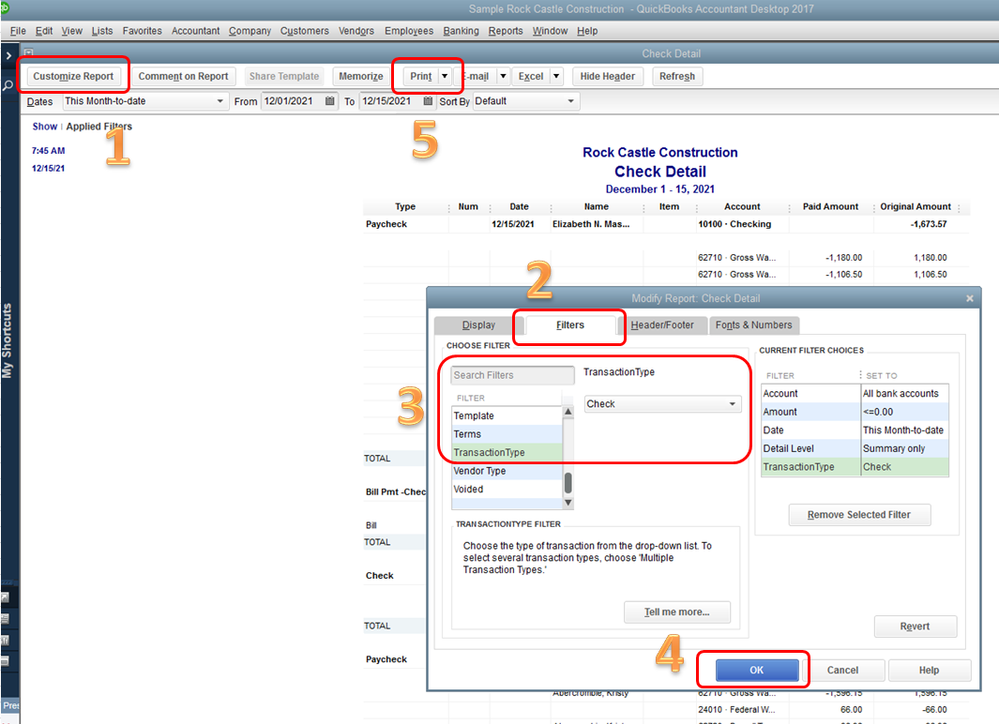Select Terms in the filter list
The width and height of the screenshot is (999, 724).
click(507, 434)
